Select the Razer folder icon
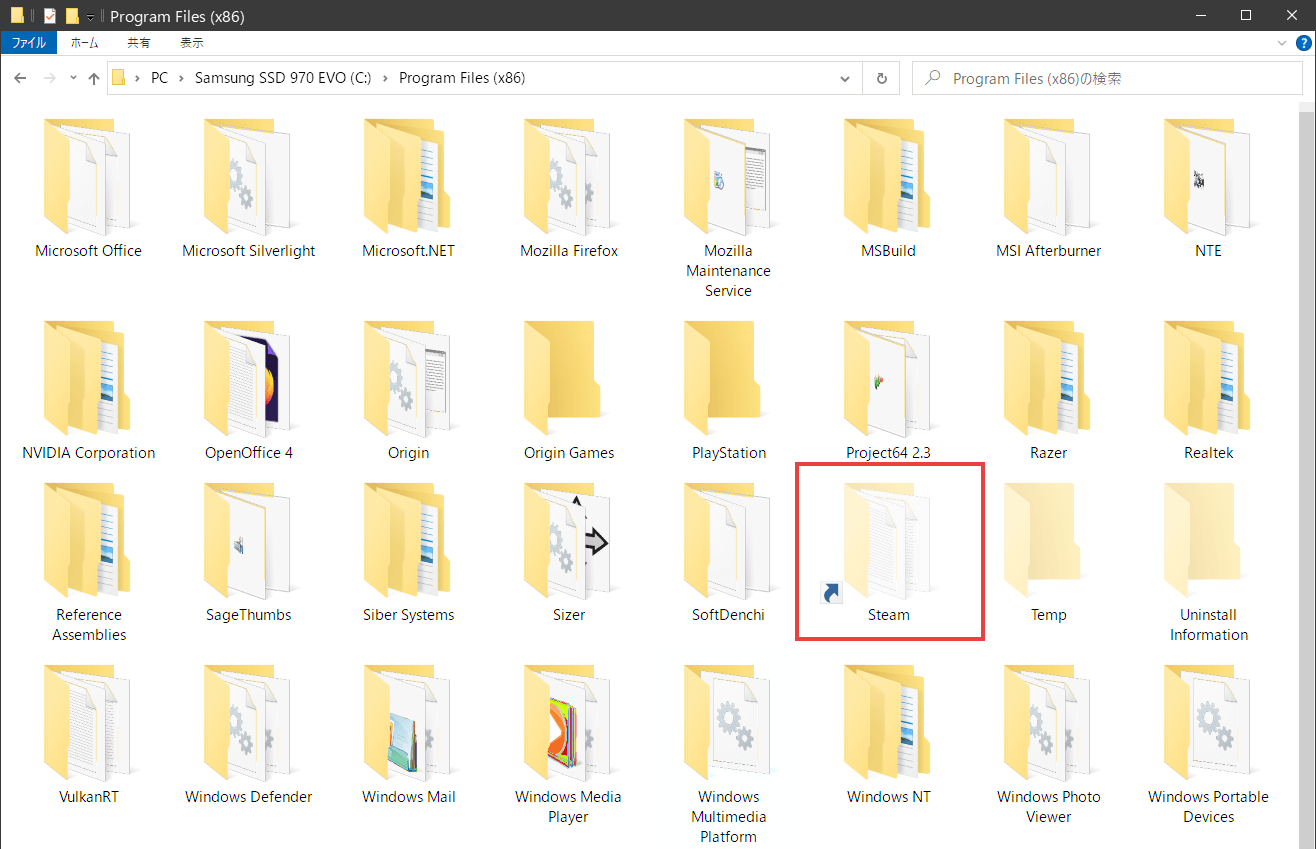Viewport: 1316px width, 849px height. point(1048,379)
